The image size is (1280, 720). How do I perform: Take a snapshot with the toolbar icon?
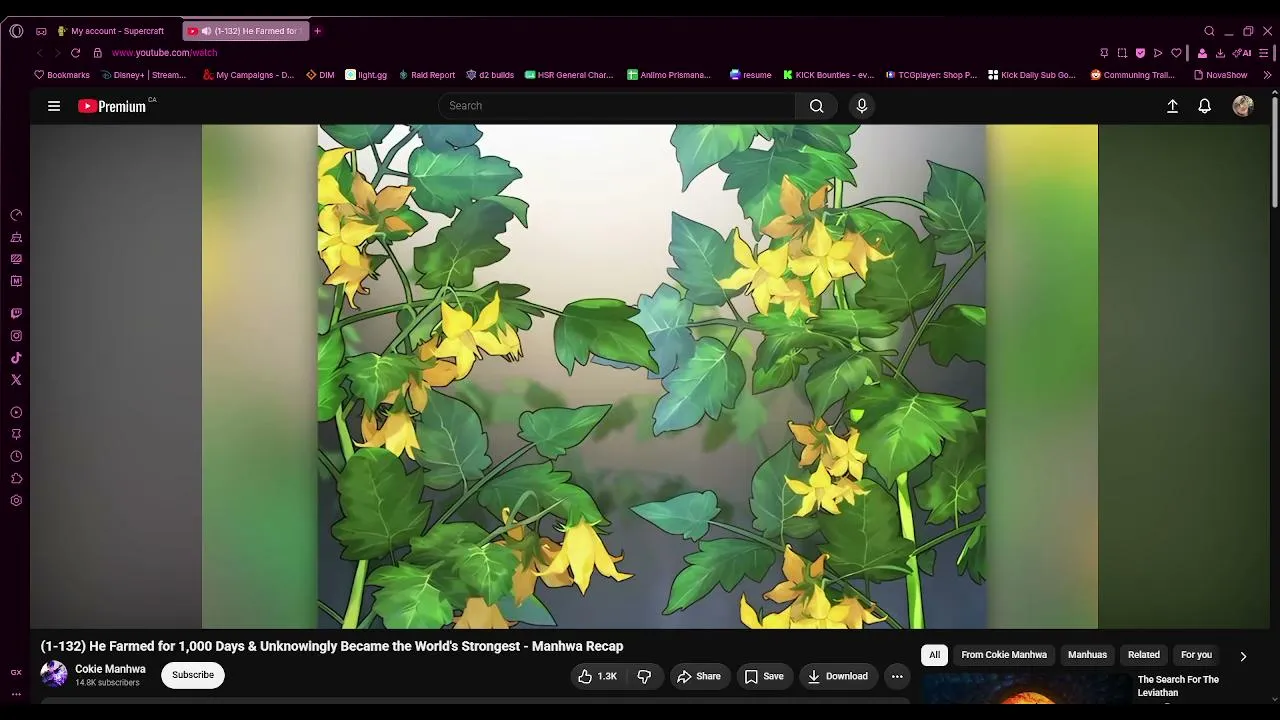tap(1122, 53)
